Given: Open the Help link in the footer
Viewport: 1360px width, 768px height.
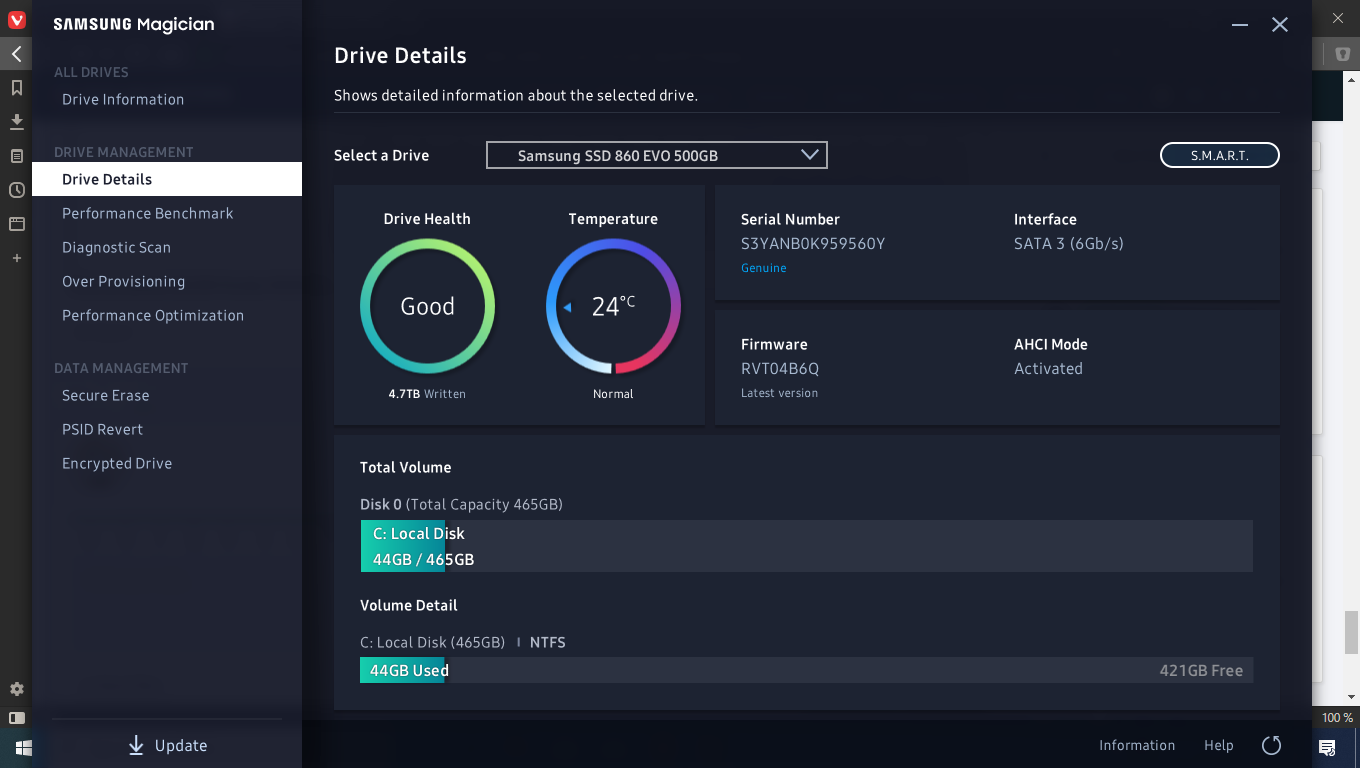Looking at the screenshot, I should [1218, 745].
